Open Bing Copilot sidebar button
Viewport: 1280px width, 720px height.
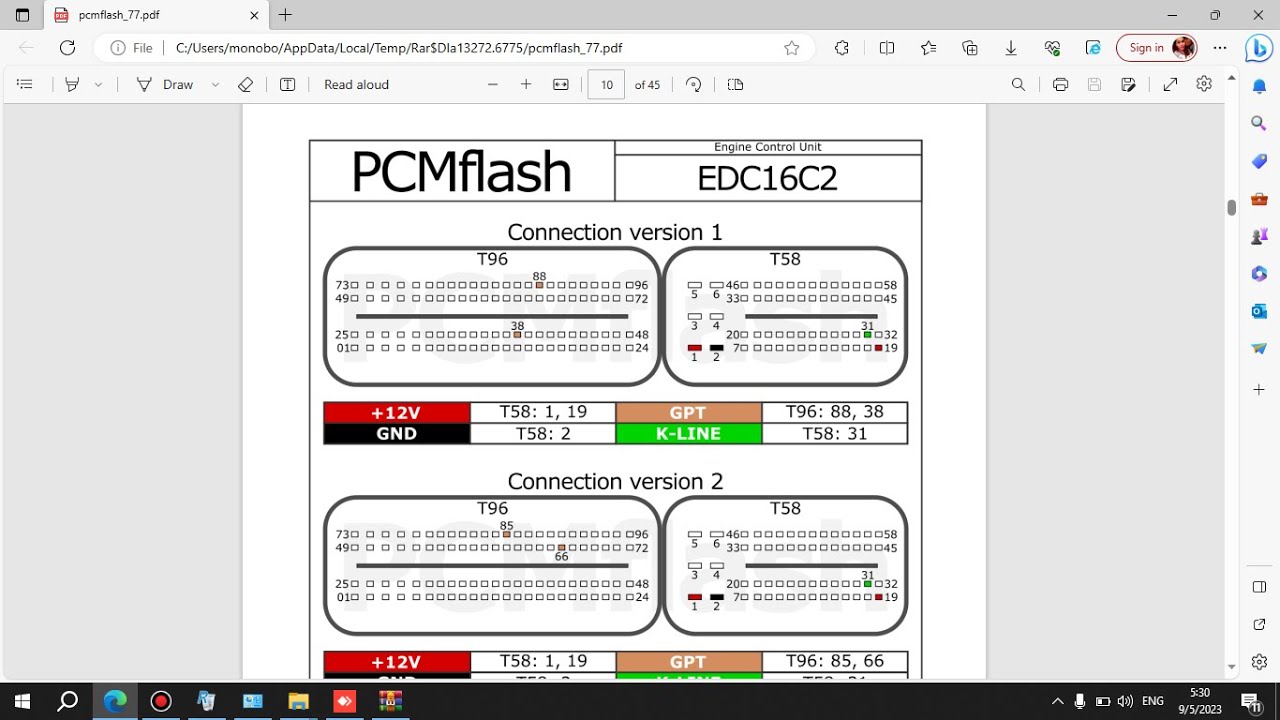click(x=1258, y=48)
